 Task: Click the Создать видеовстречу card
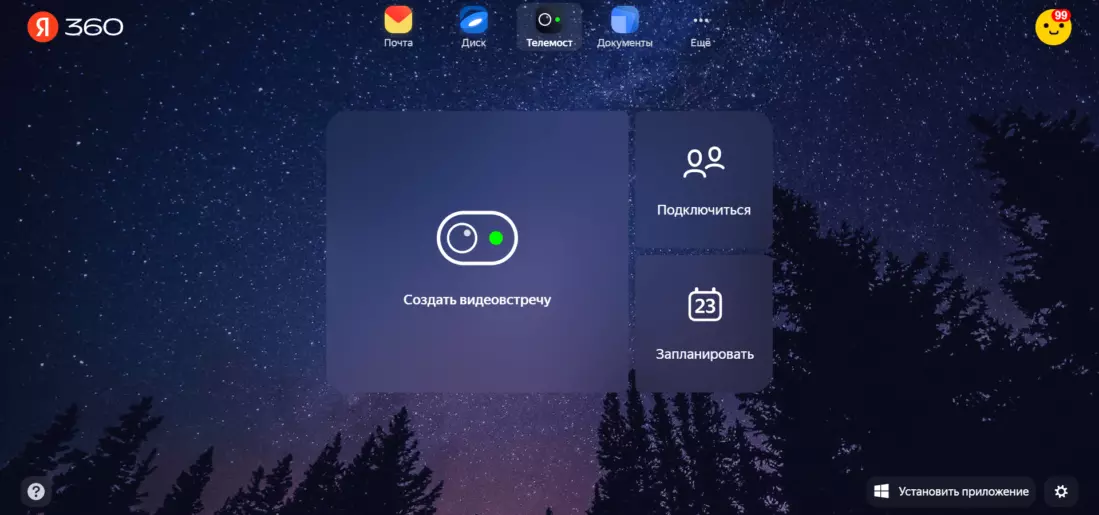[x=477, y=252]
